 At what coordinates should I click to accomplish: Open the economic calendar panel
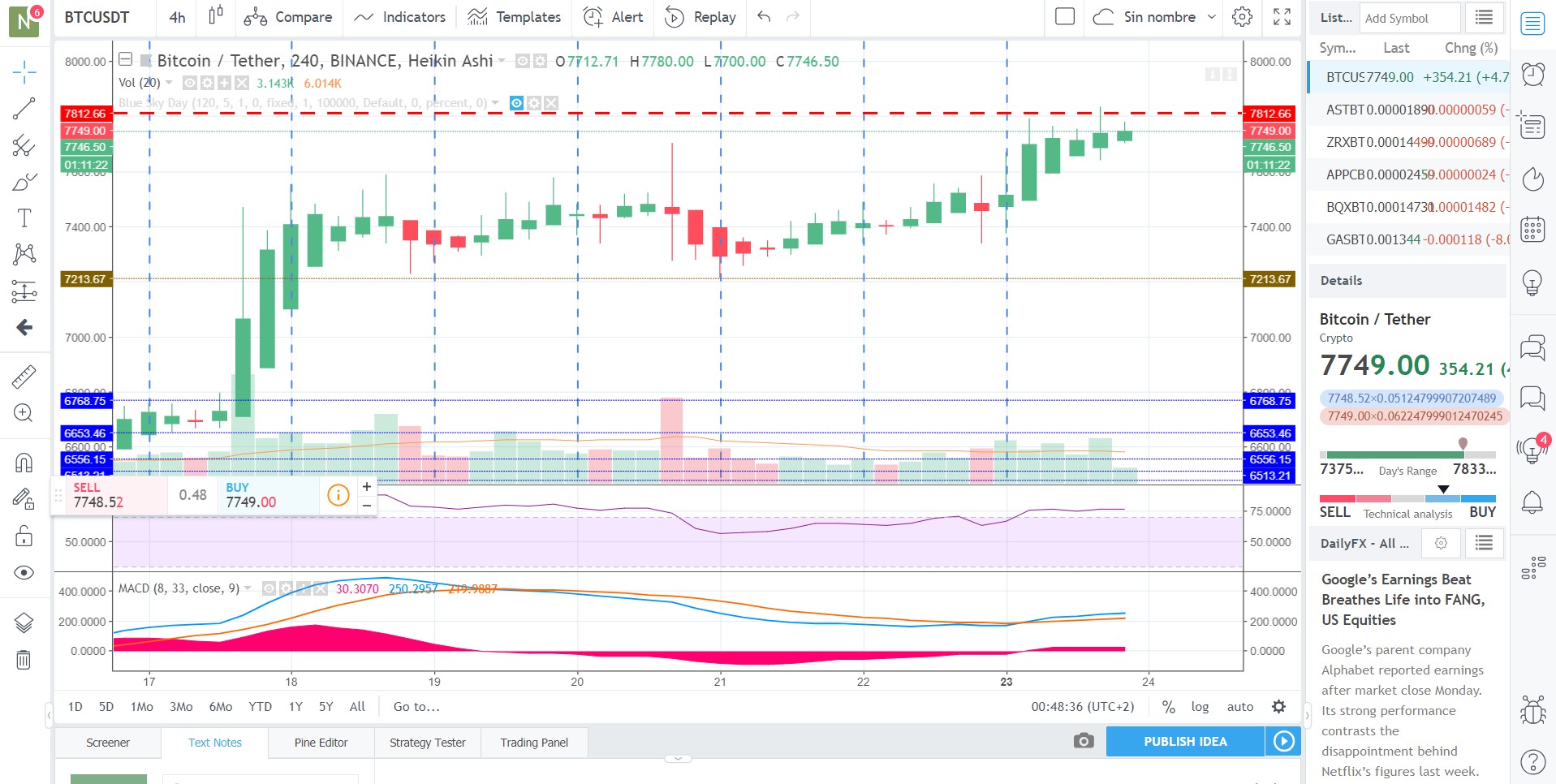coord(1532,230)
